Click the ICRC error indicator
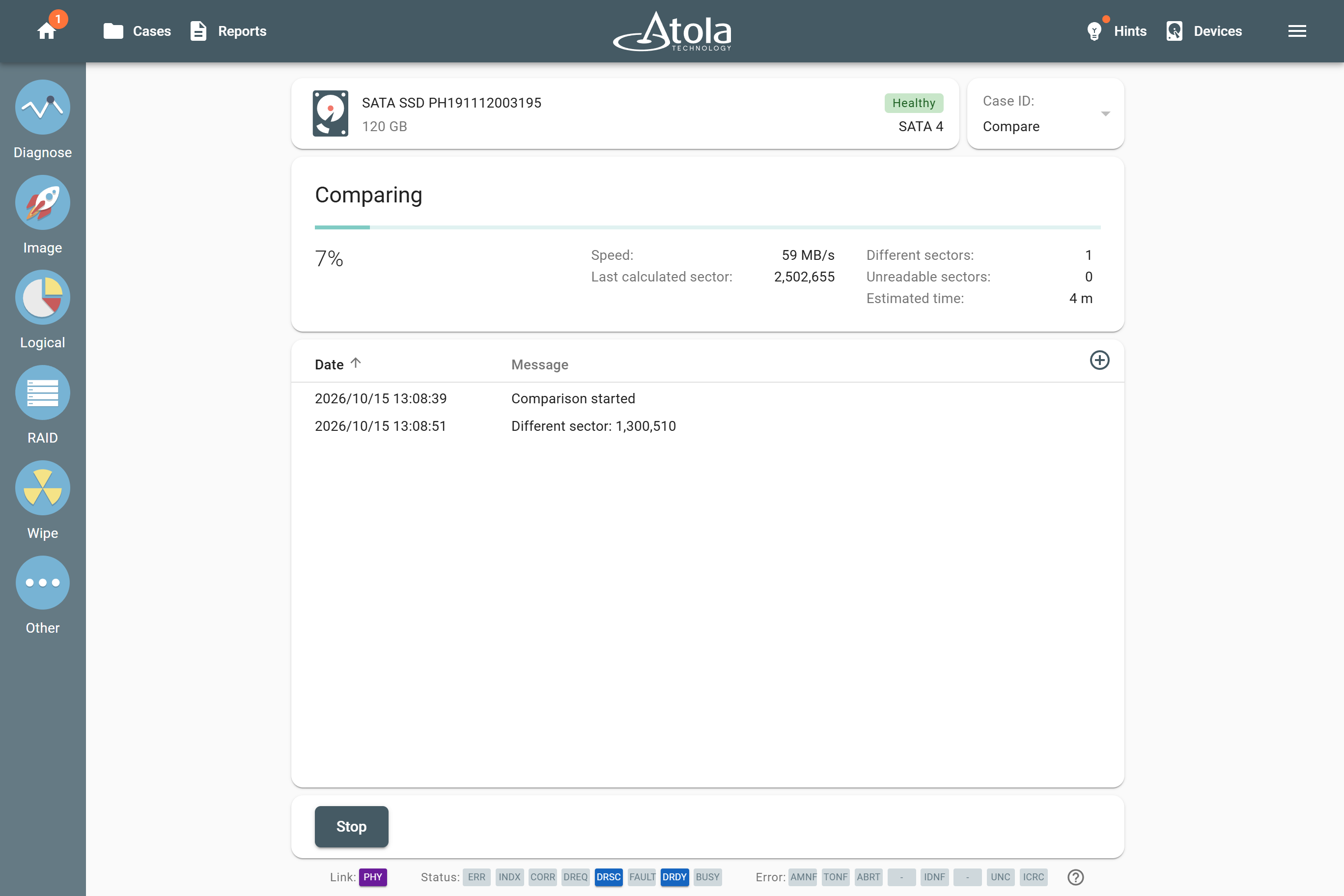Image resolution: width=1344 pixels, height=896 pixels. coord(1033,876)
